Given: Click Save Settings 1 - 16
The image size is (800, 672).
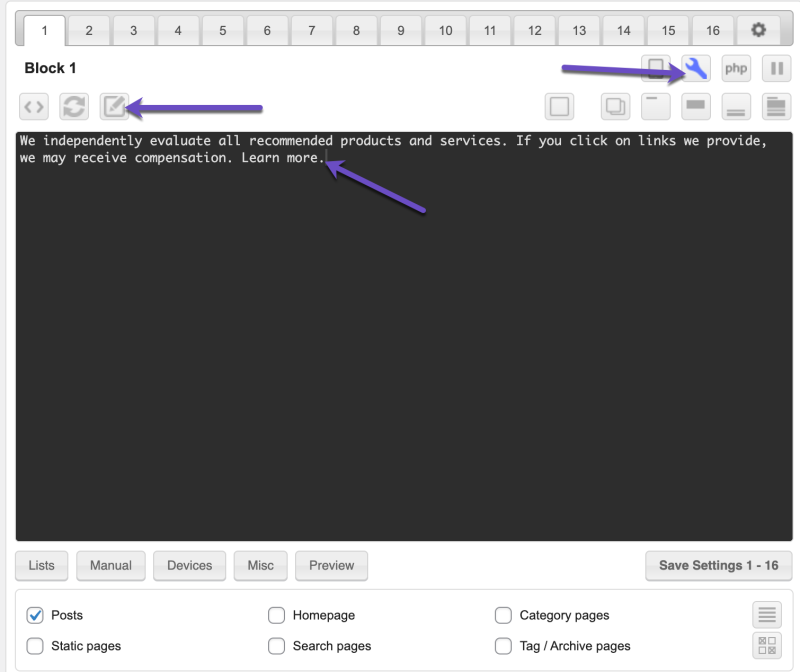Looking at the screenshot, I should (718, 565).
